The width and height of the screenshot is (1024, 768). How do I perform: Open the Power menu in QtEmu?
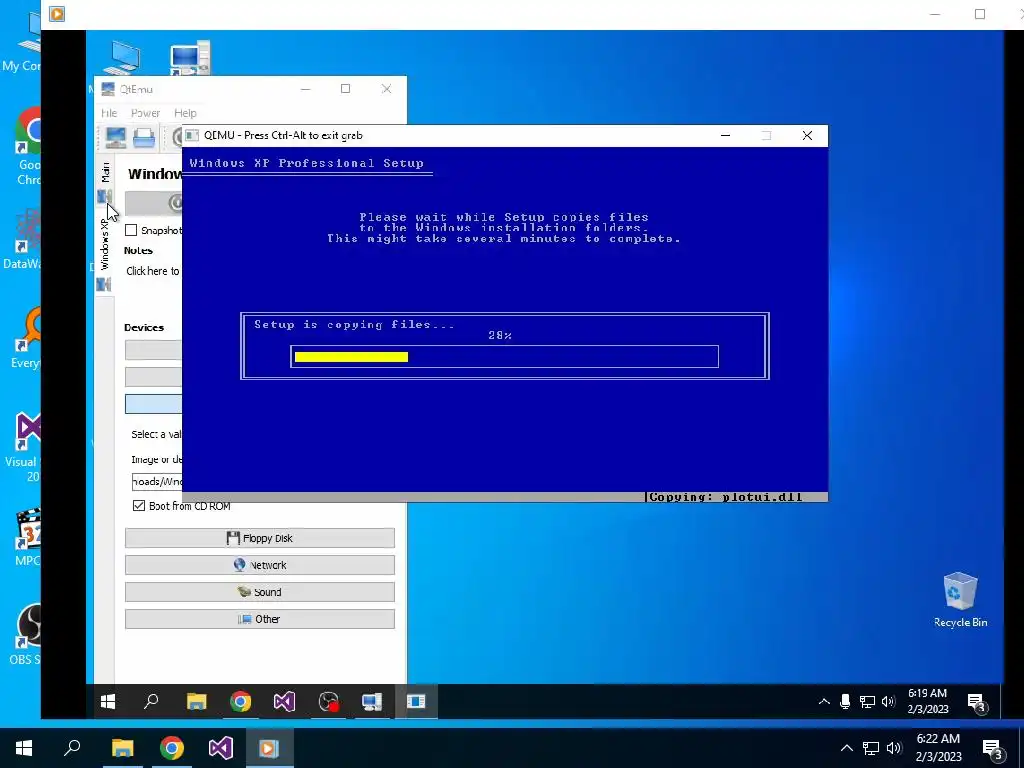145,113
